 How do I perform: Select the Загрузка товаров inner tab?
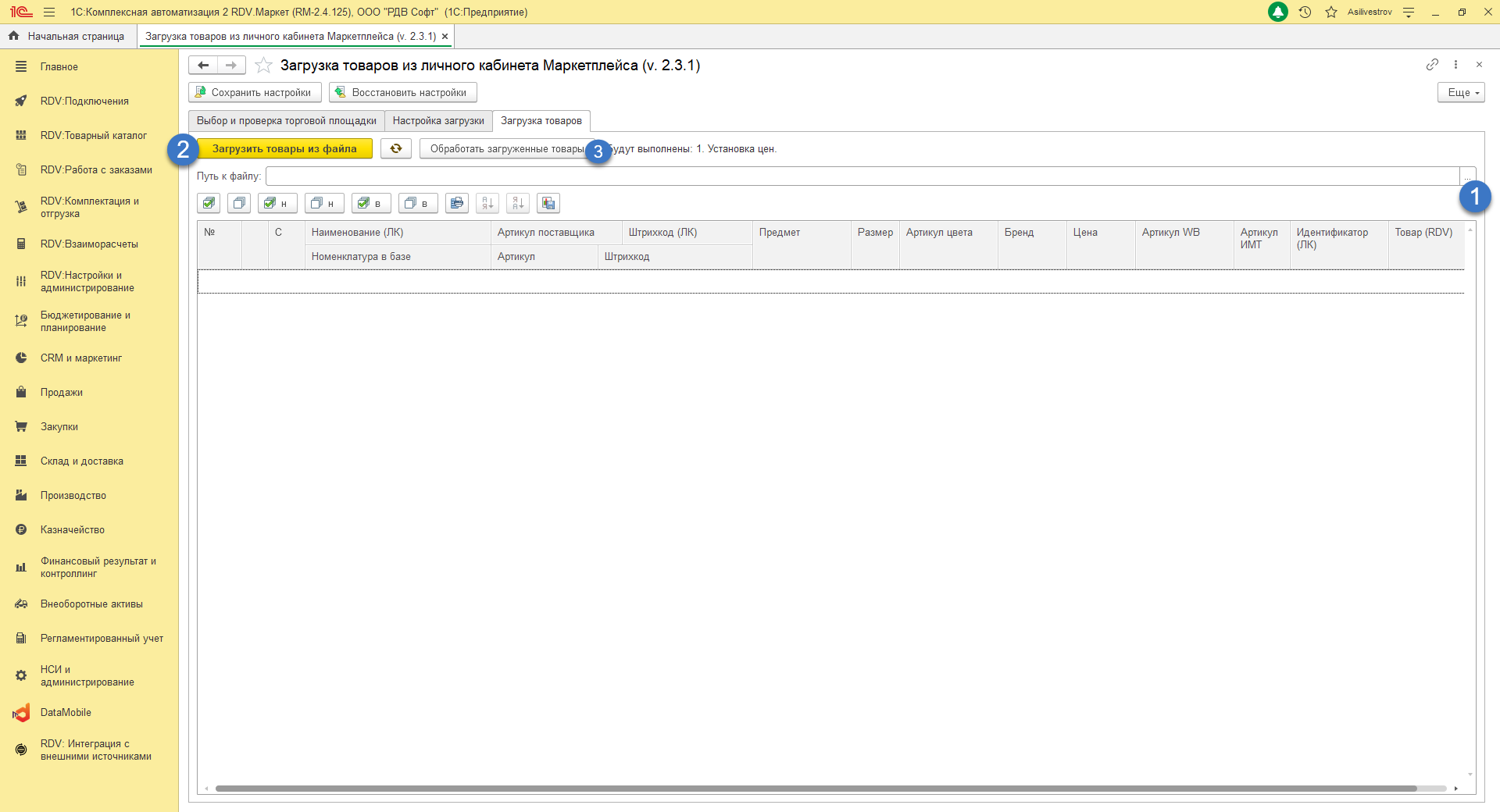pos(541,121)
